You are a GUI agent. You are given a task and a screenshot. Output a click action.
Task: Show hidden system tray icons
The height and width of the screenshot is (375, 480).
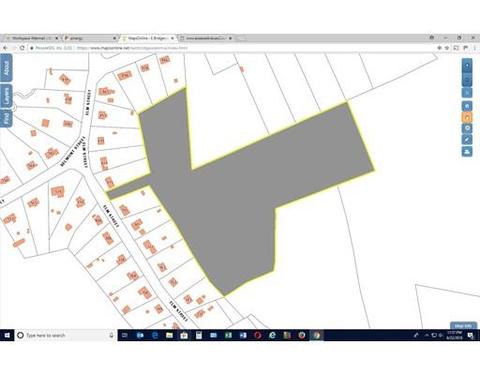(427, 335)
